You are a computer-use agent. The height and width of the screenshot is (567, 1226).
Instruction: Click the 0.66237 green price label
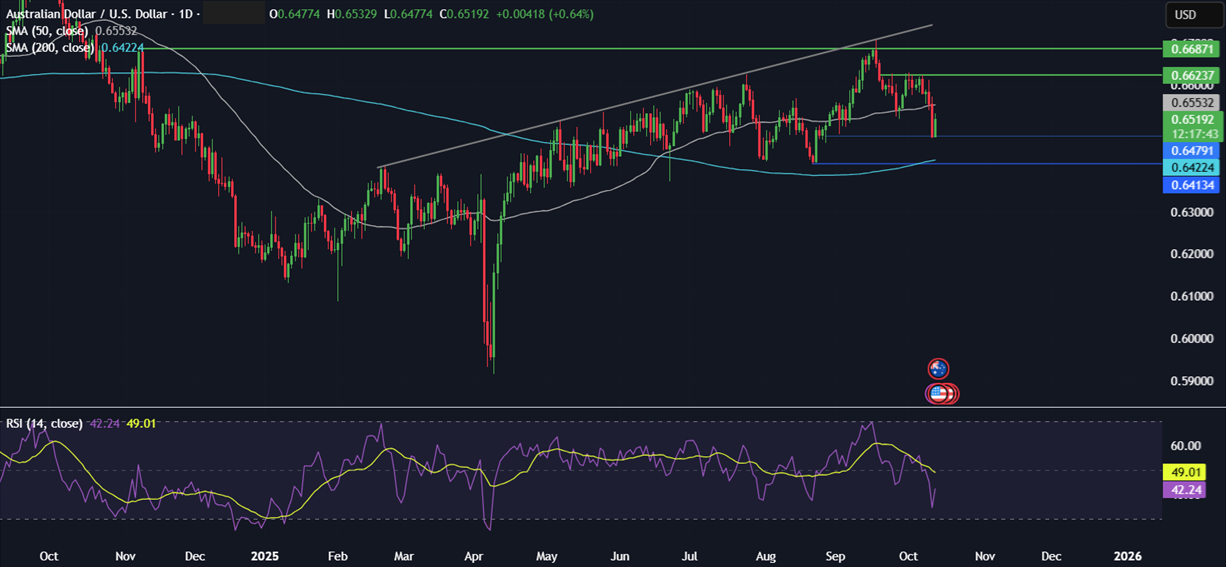[x=1190, y=75]
